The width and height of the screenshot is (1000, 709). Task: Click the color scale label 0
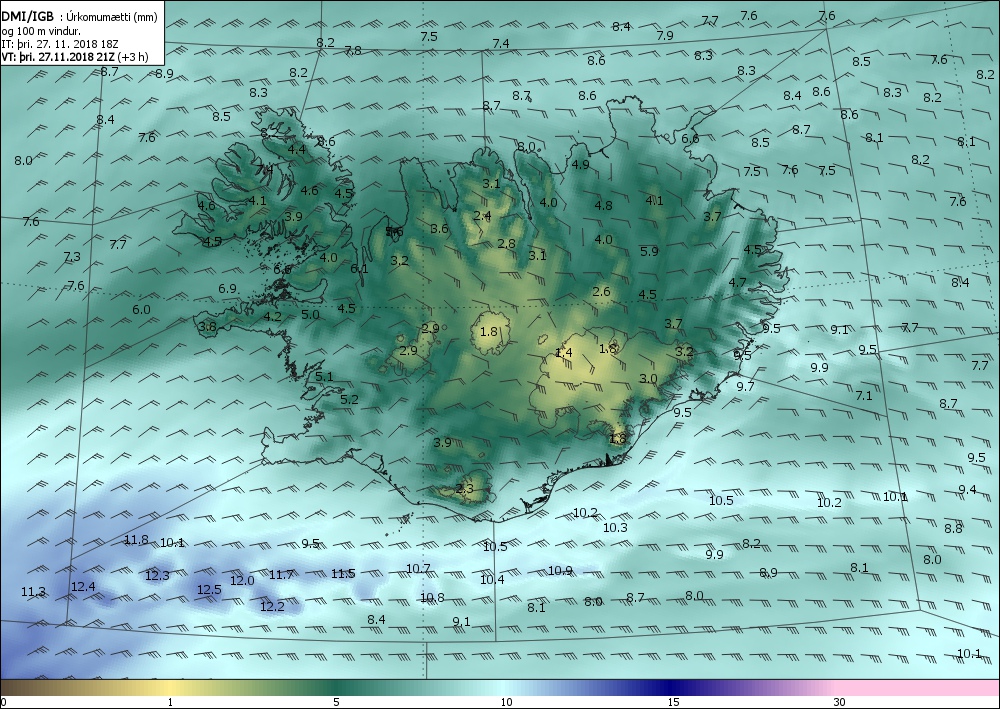click(x=4, y=703)
